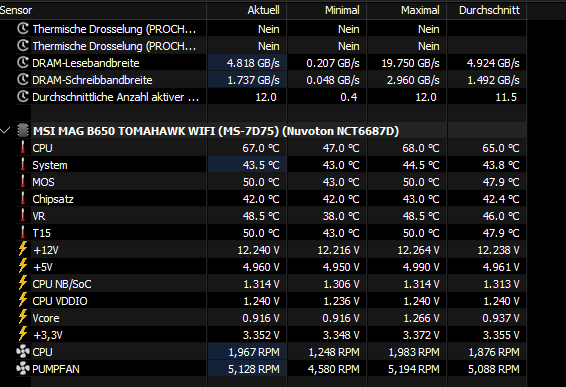Select the PUMPFAN row label
566x387 pixels.
(56, 369)
